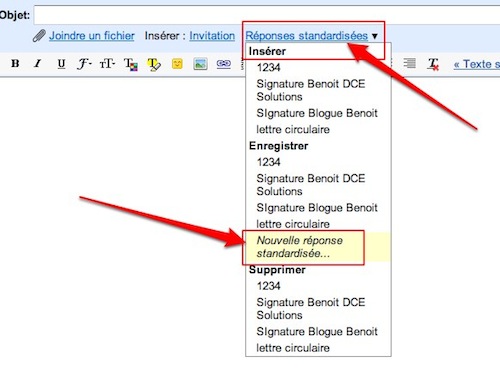
Task: Focus the Objet subject field
Action: 267,15
